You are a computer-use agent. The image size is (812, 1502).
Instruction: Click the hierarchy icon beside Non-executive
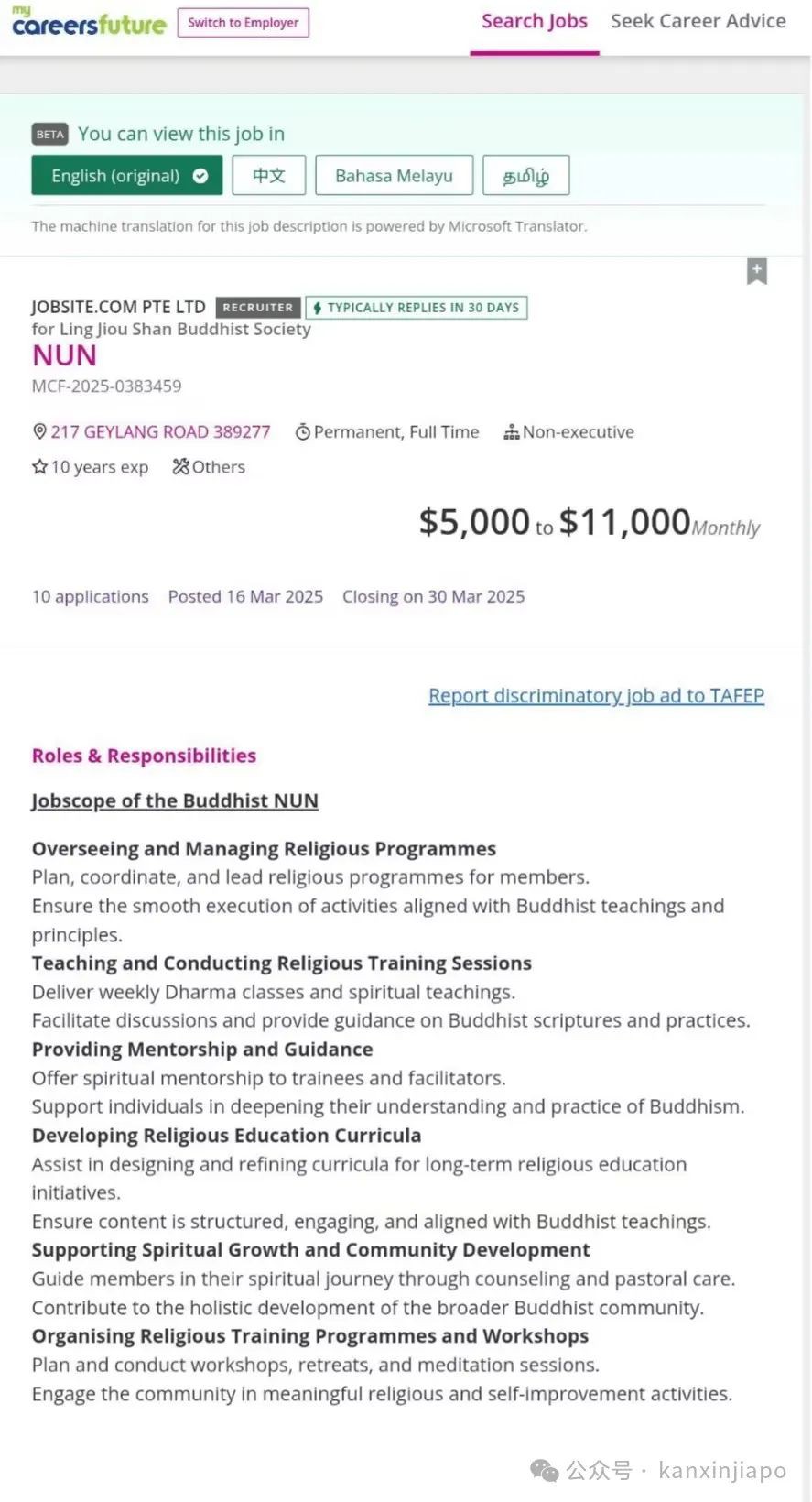click(x=512, y=432)
